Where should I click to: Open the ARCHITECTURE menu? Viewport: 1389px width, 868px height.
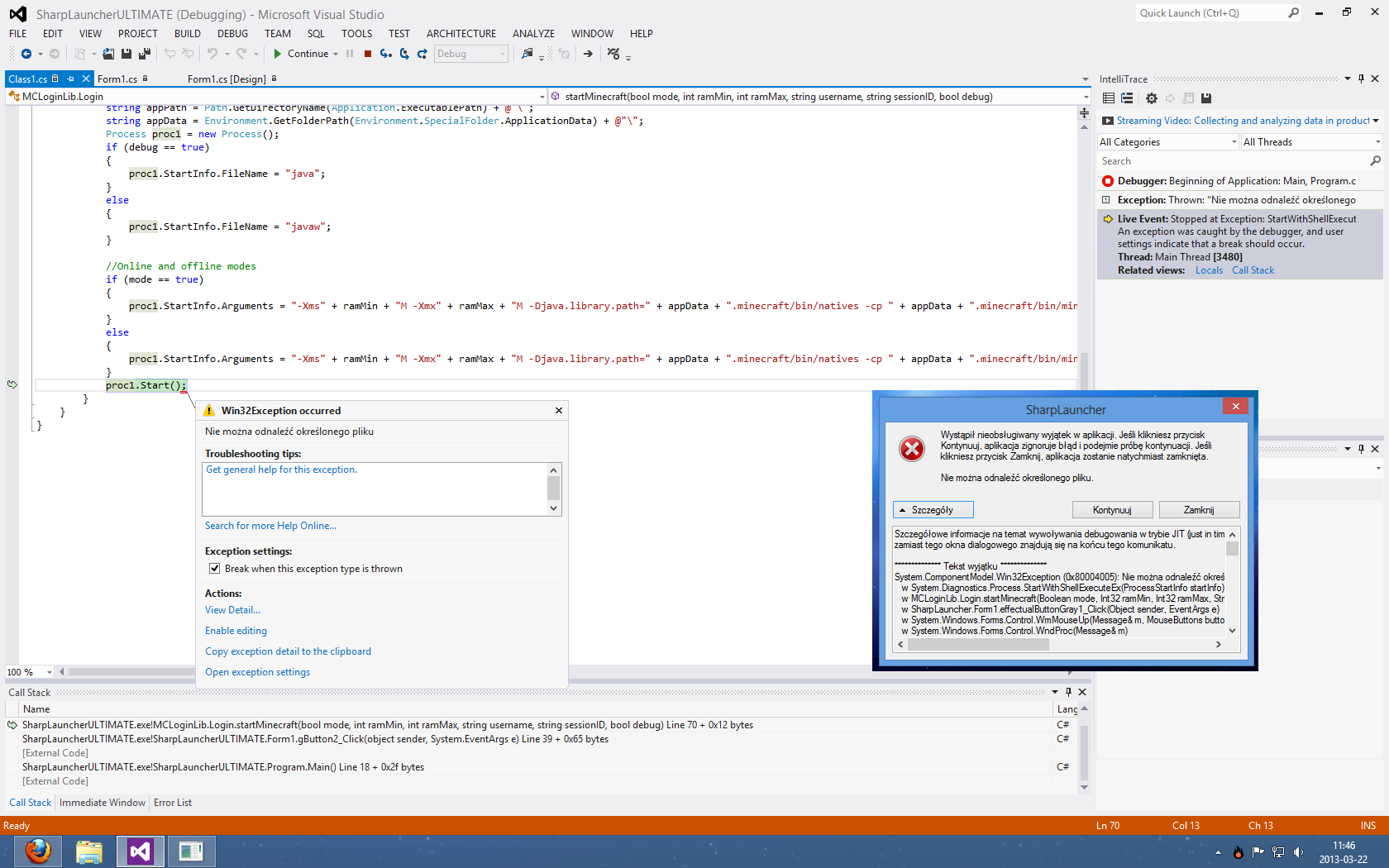click(x=461, y=34)
